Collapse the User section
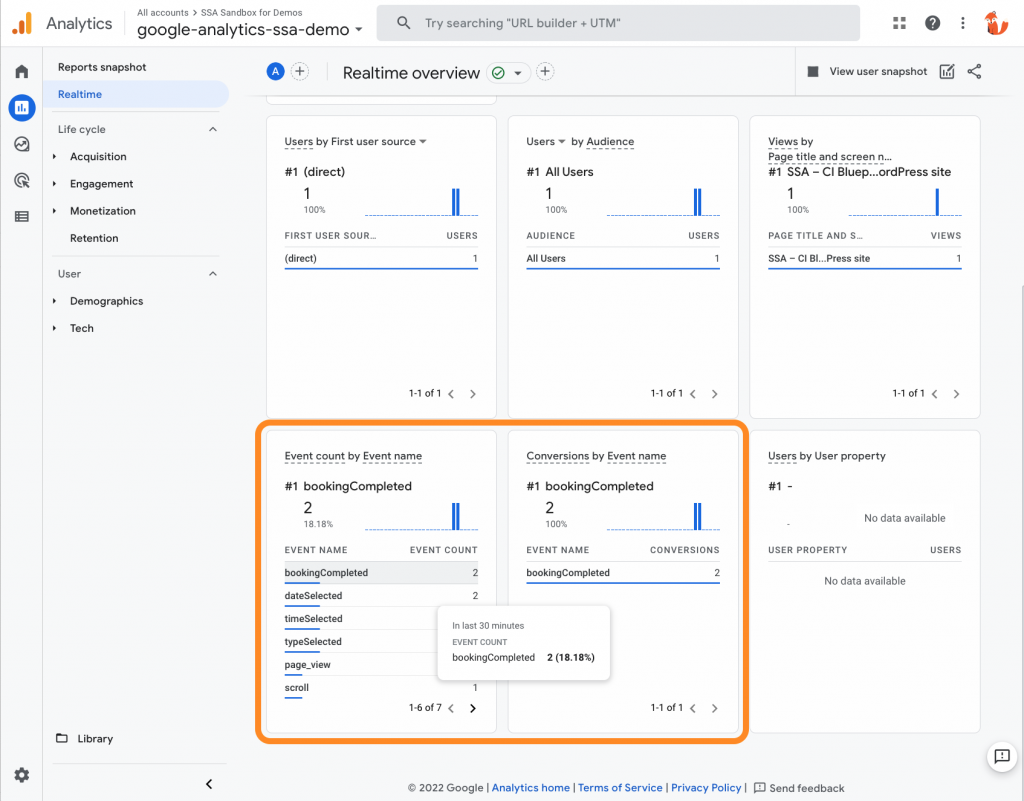This screenshot has width=1024, height=801. (x=213, y=274)
